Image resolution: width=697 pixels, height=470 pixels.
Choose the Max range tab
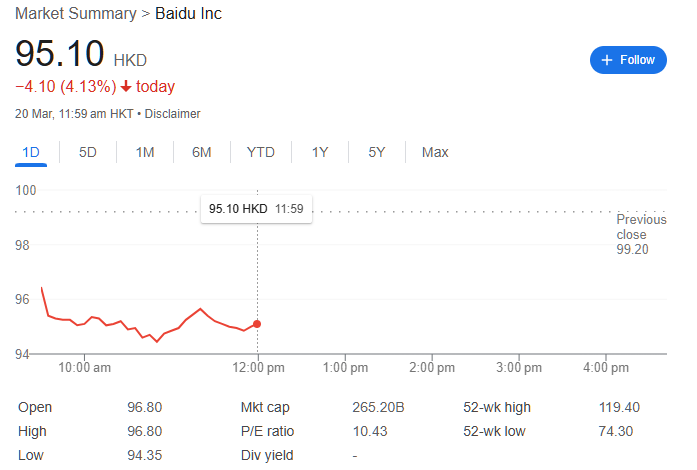[x=435, y=152]
